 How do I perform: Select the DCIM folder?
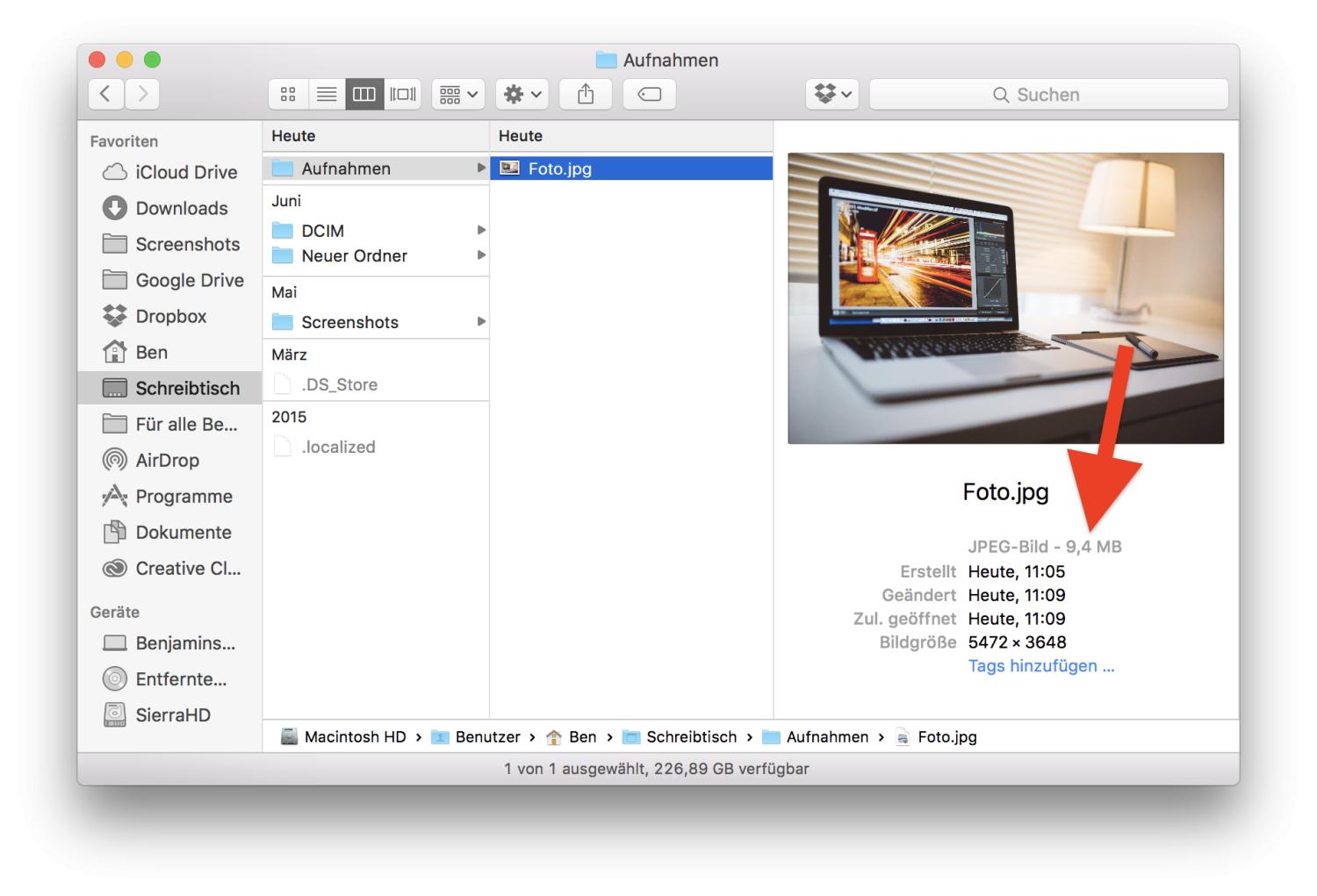point(376,231)
